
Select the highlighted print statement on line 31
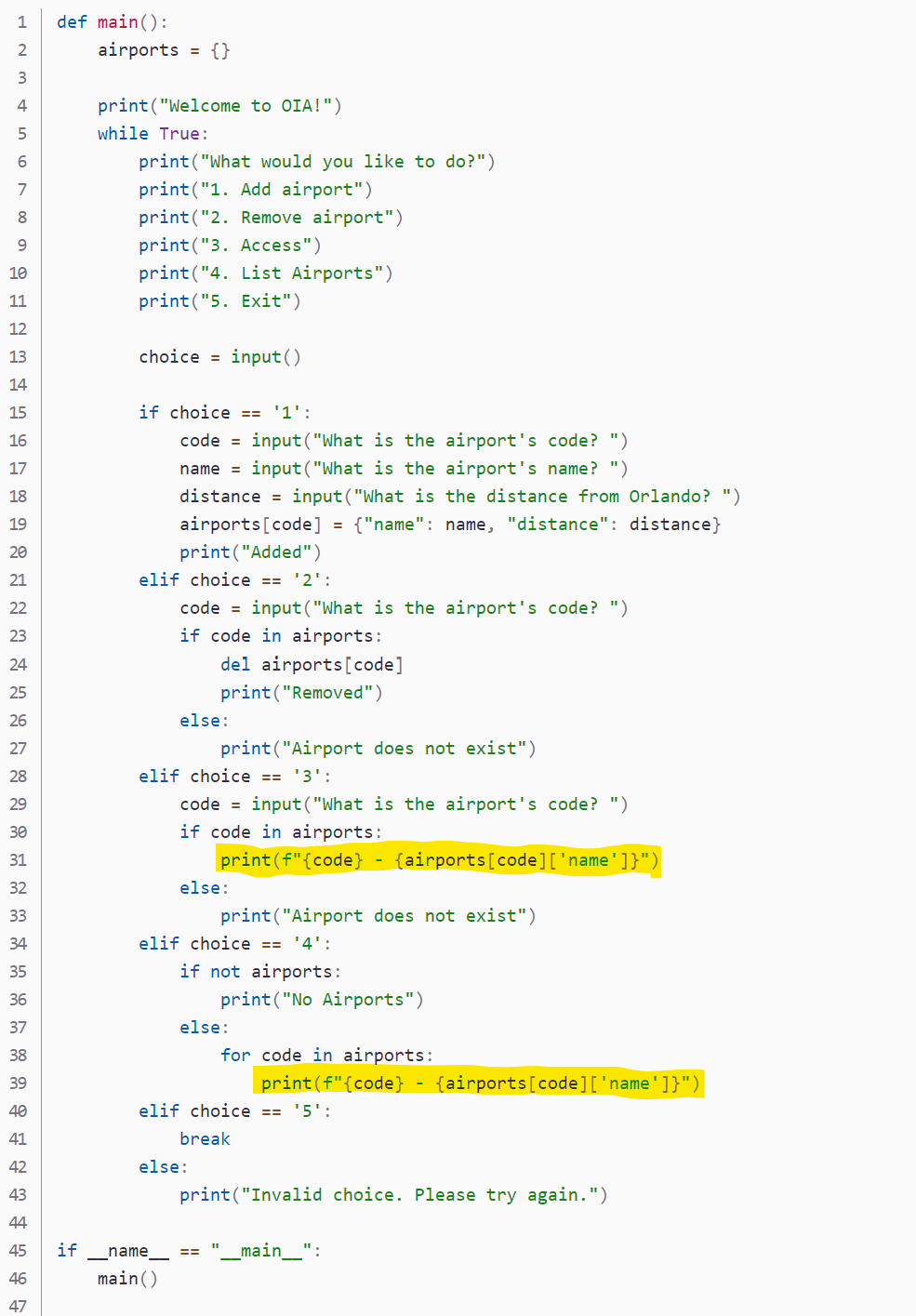pos(437,859)
